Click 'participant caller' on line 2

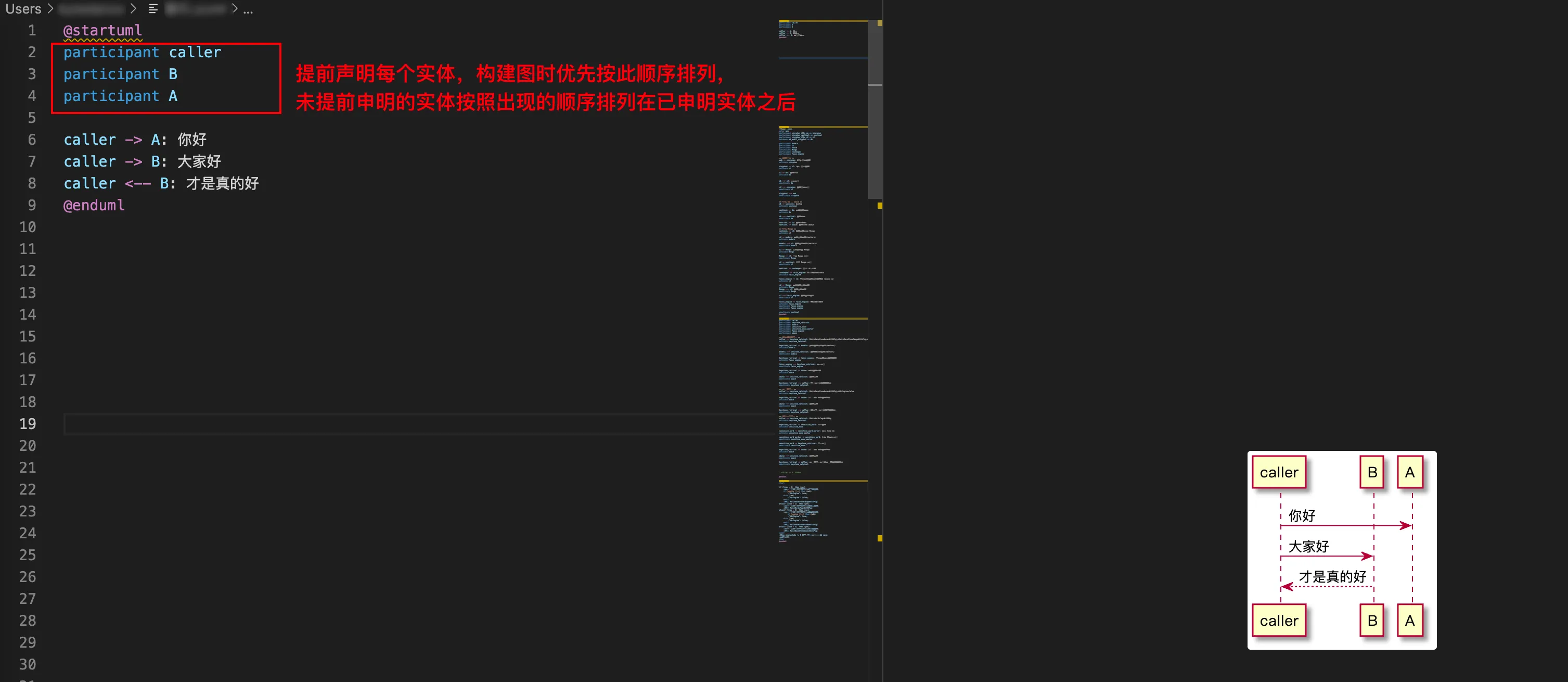click(142, 53)
